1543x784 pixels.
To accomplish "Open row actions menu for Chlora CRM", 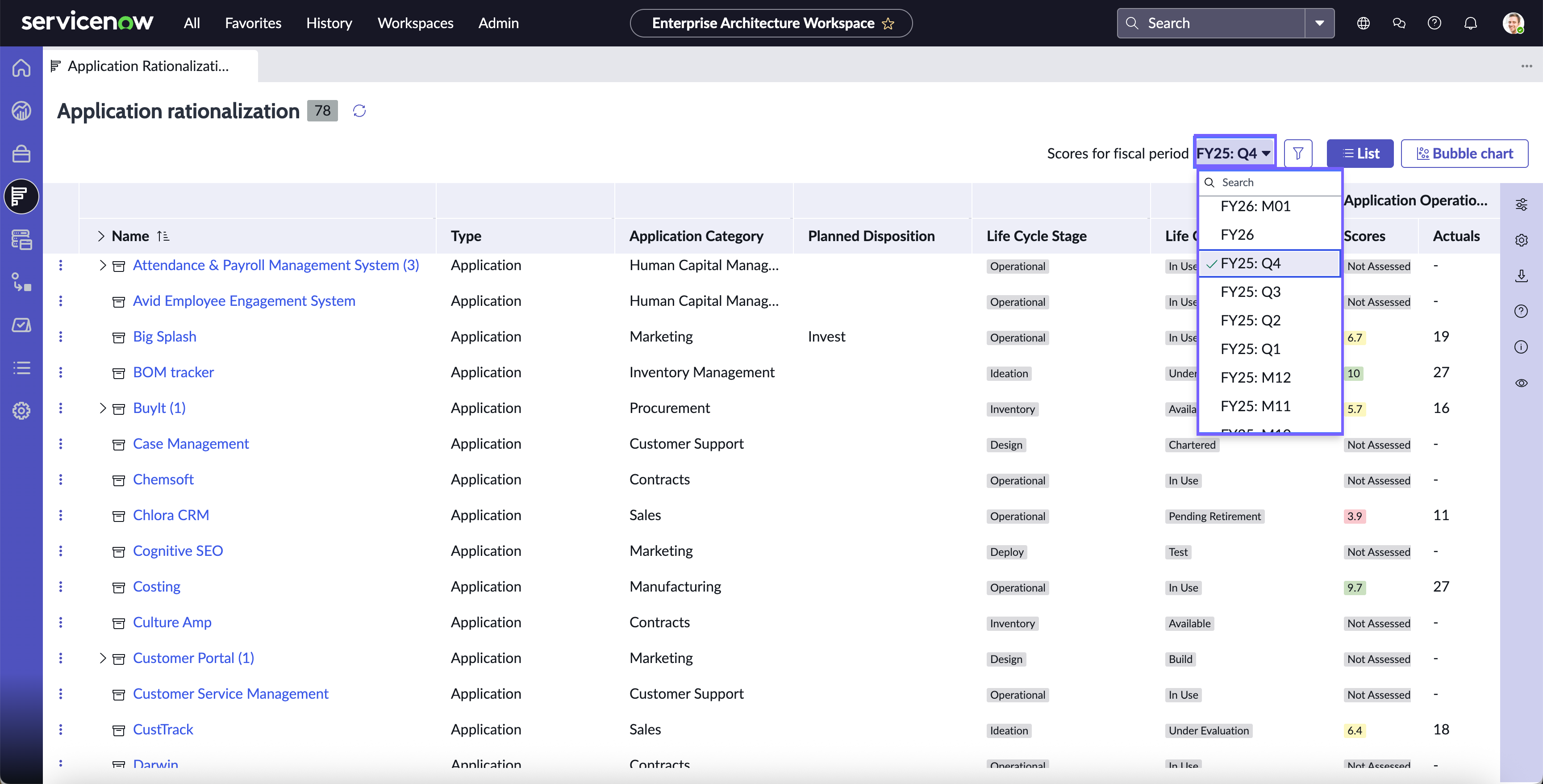I will click(61, 515).
